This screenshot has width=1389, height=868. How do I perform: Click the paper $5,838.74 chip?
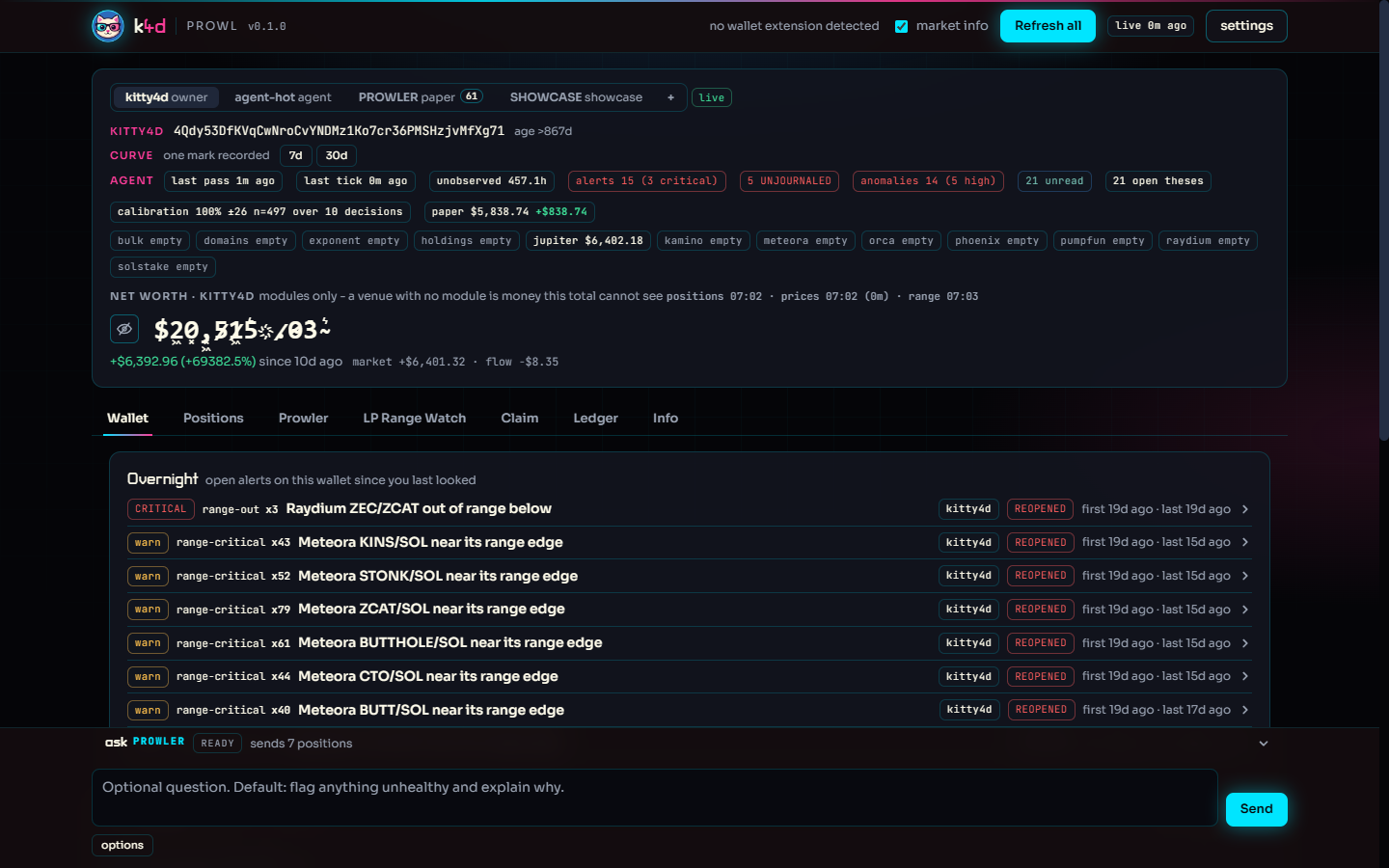tap(509, 212)
